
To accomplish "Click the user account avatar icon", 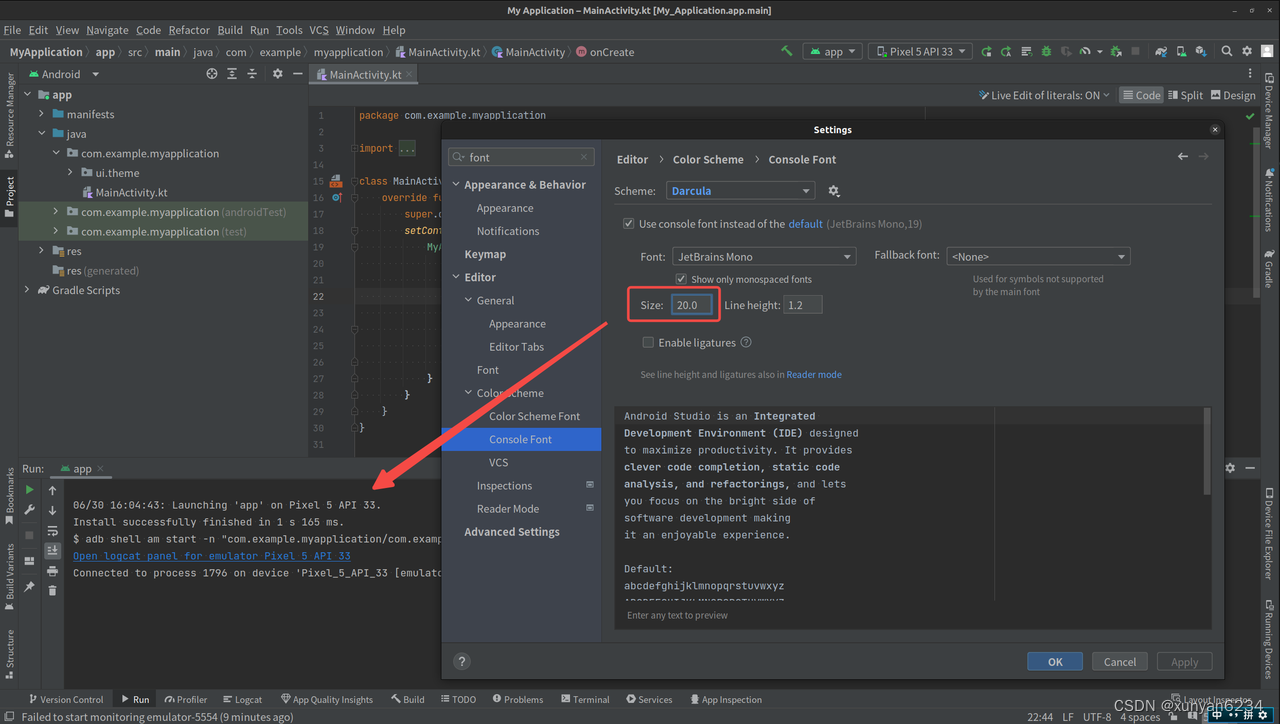I will pos(1267,51).
